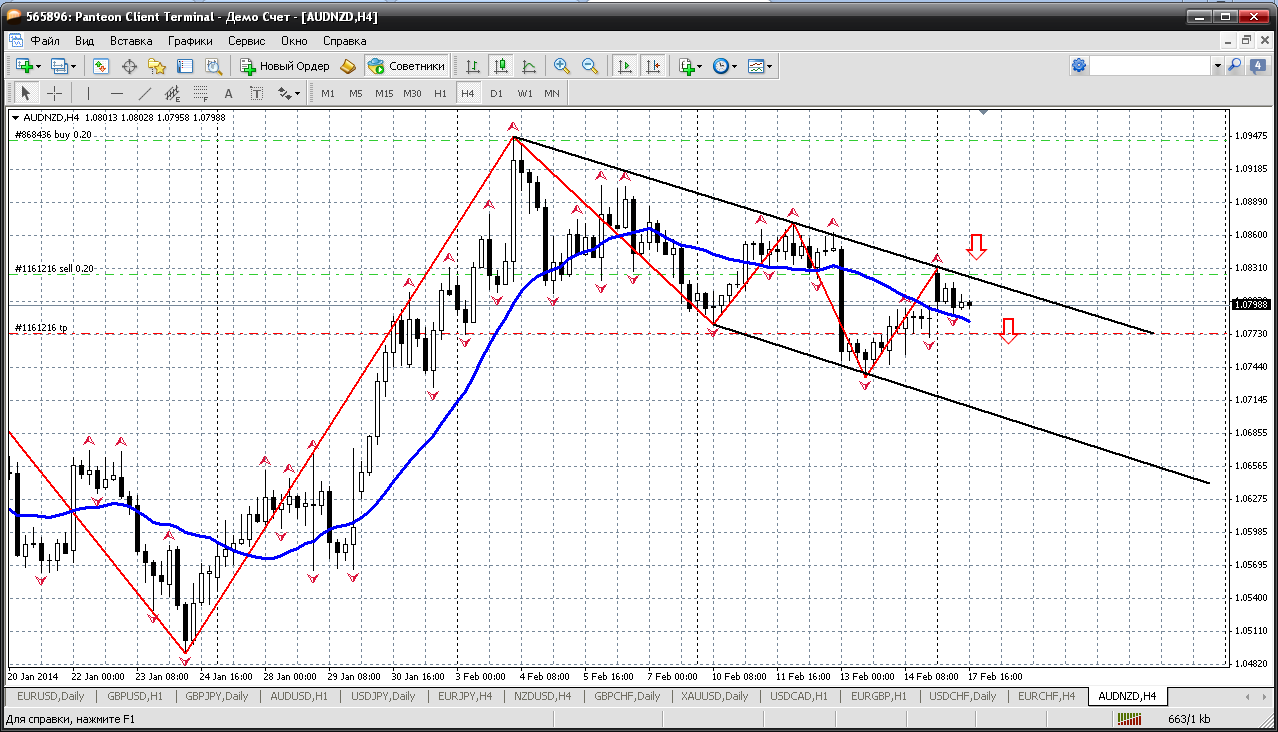This screenshot has height=732, width=1278.
Task: Pick the trendline drawing tool
Action: 144,93
